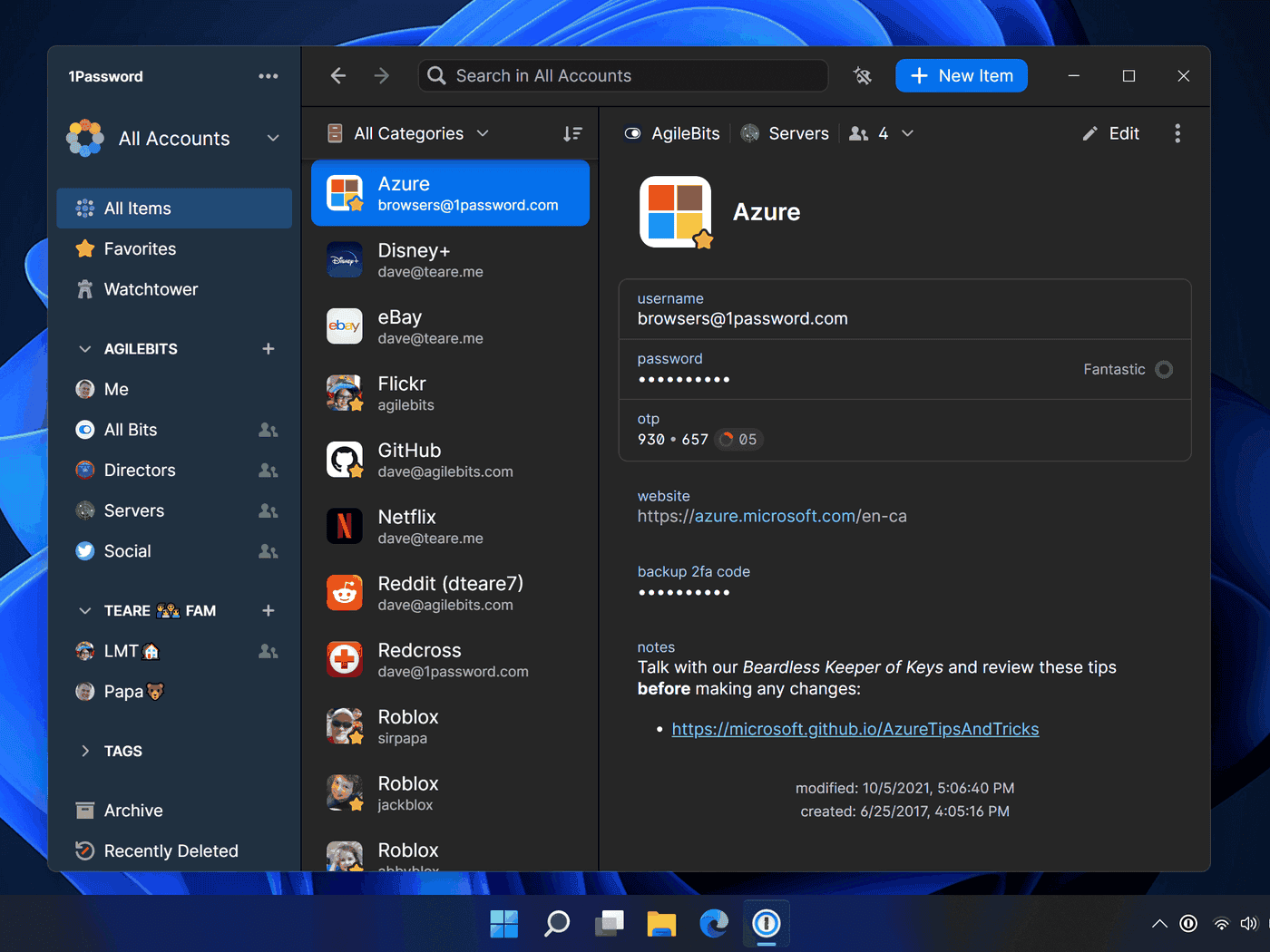Click the privacy icon next to search bar
Screen dimensions: 1270x952
click(862, 76)
